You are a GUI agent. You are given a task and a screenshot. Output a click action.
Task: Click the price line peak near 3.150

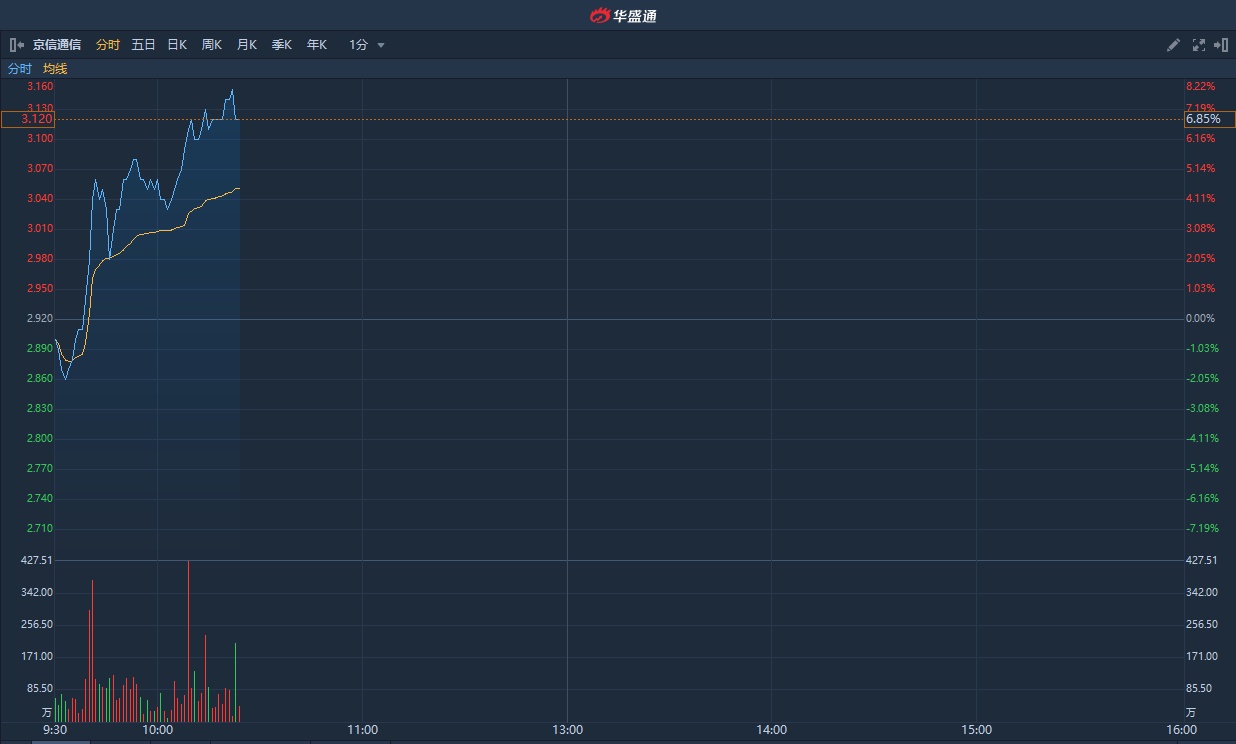point(232,90)
